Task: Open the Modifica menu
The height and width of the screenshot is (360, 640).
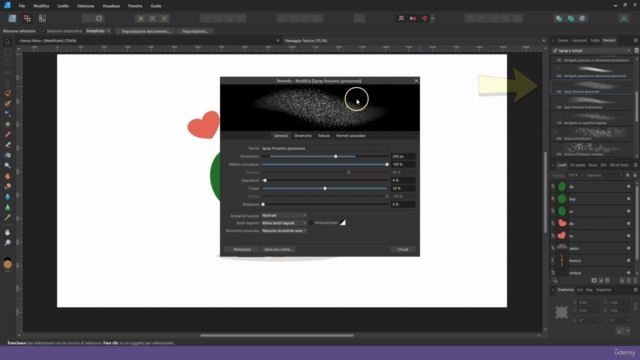Action: pos(41,6)
